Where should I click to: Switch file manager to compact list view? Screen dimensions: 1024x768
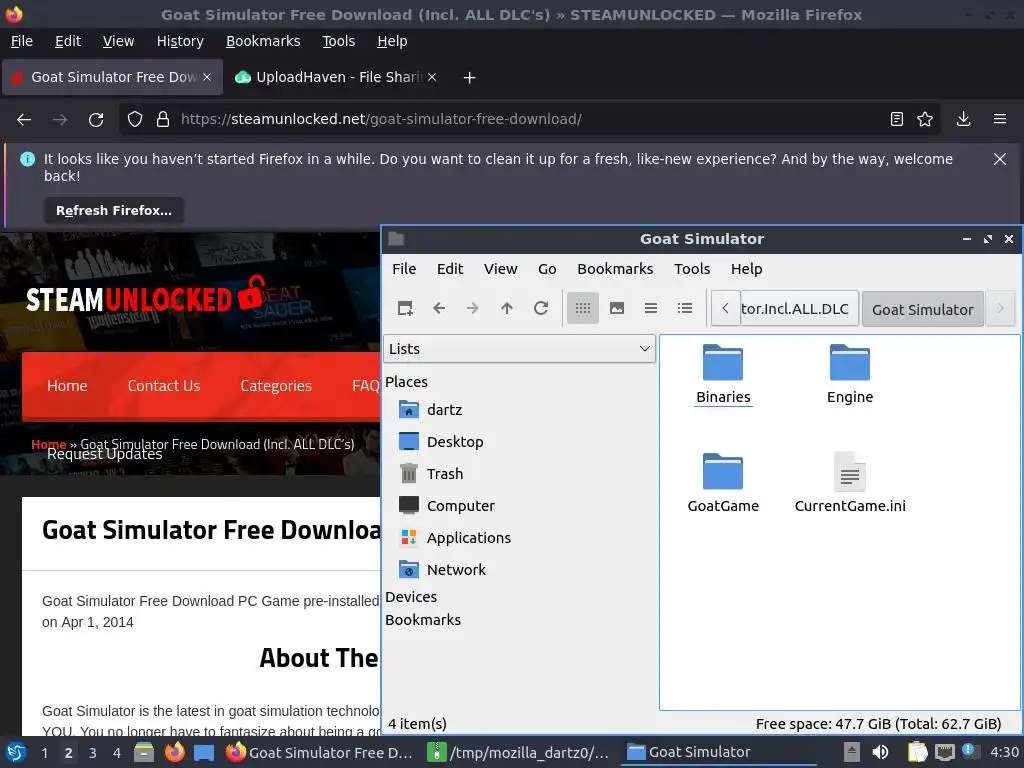point(650,308)
